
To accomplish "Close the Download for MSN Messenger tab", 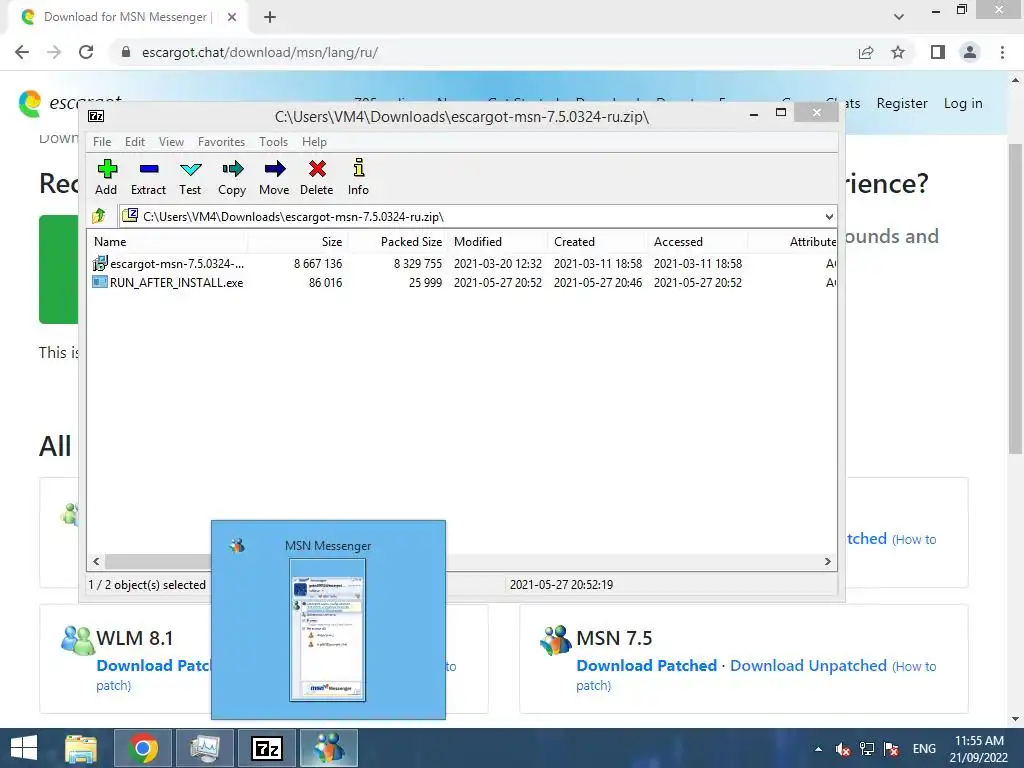I will 232,17.
